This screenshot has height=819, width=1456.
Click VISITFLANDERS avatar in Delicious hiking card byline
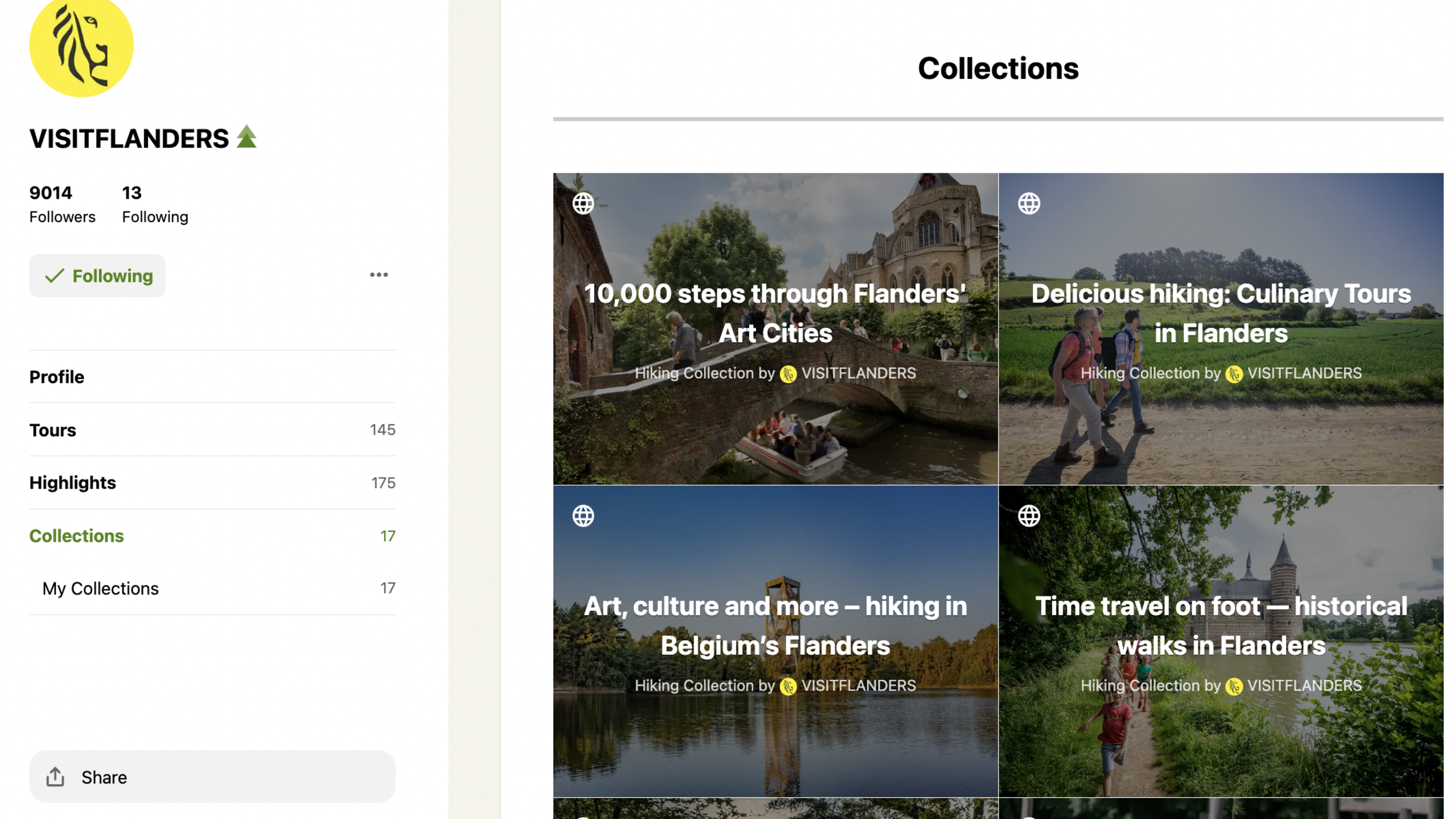1234,373
